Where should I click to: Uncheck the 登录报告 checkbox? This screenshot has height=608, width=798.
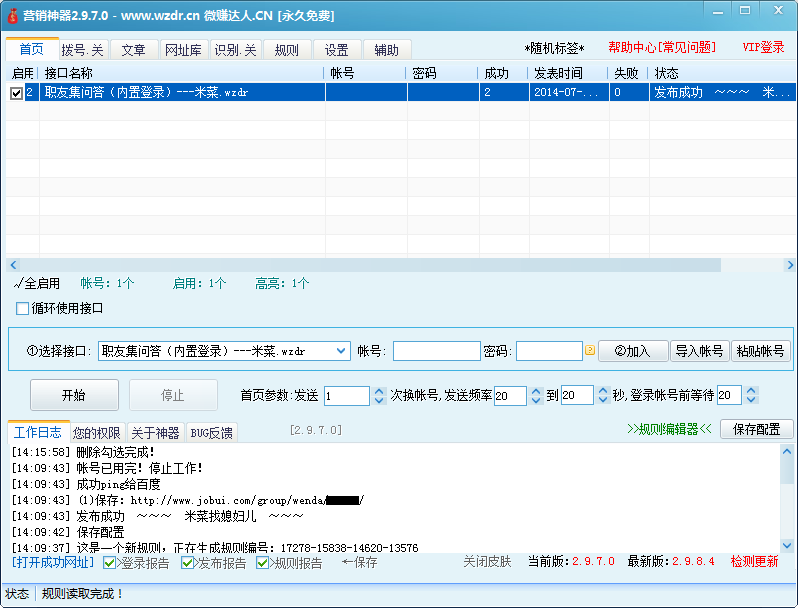tap(110, 563)
